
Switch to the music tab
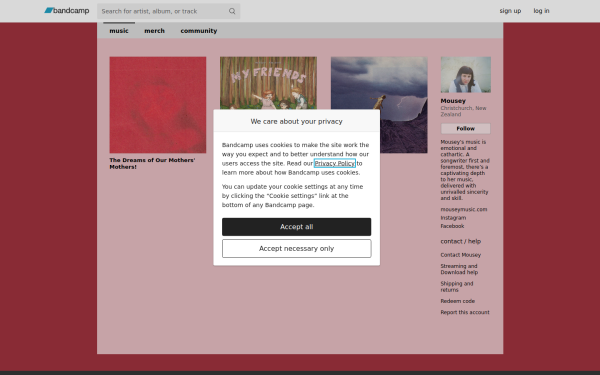tap(119, 31)
